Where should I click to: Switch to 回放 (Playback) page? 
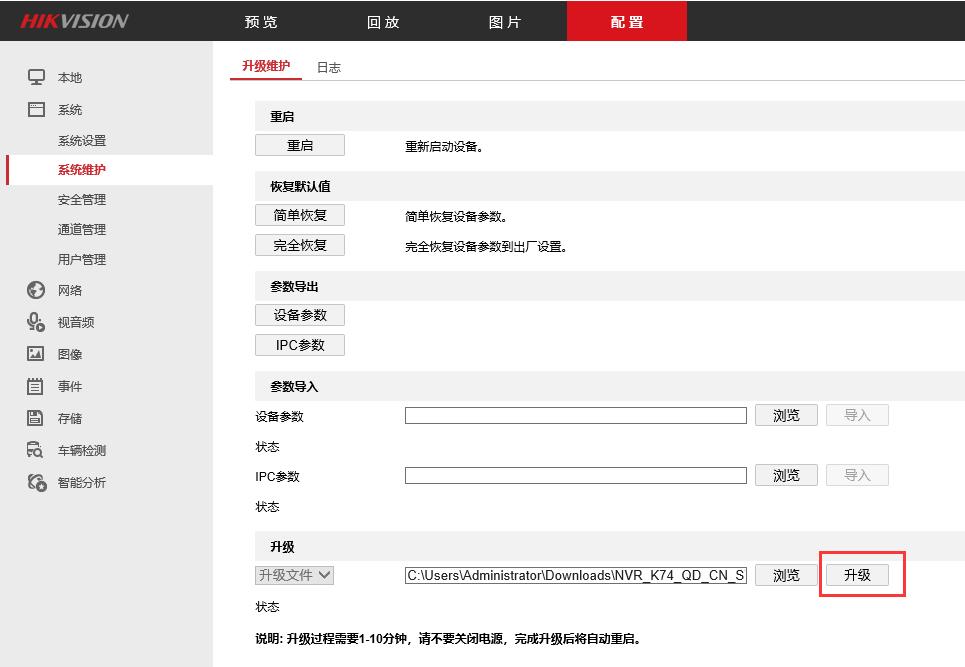tap(383, 20)
